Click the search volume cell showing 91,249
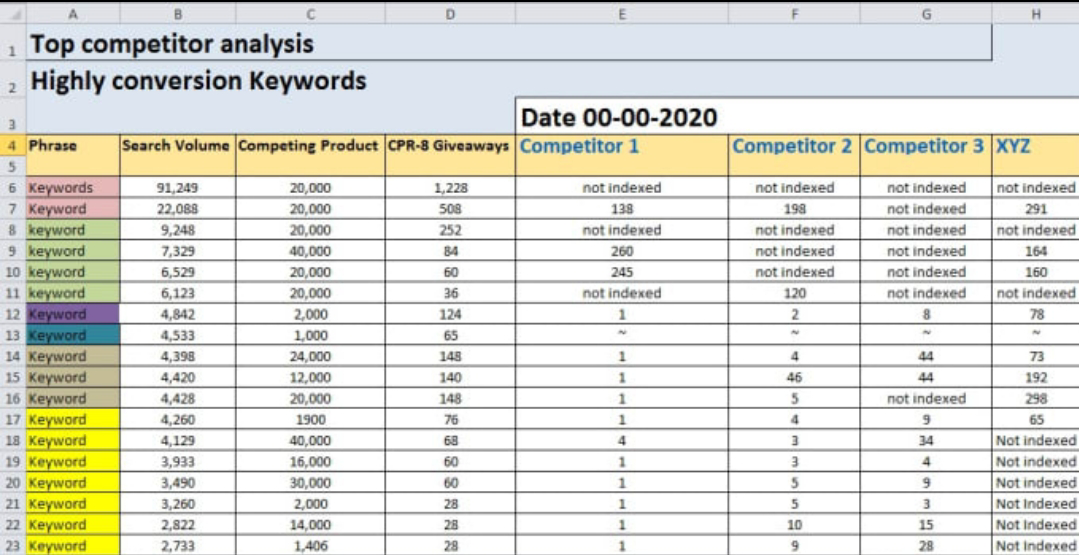Image resolution: width=1079 pixels, height=555 pixels. 178,187
